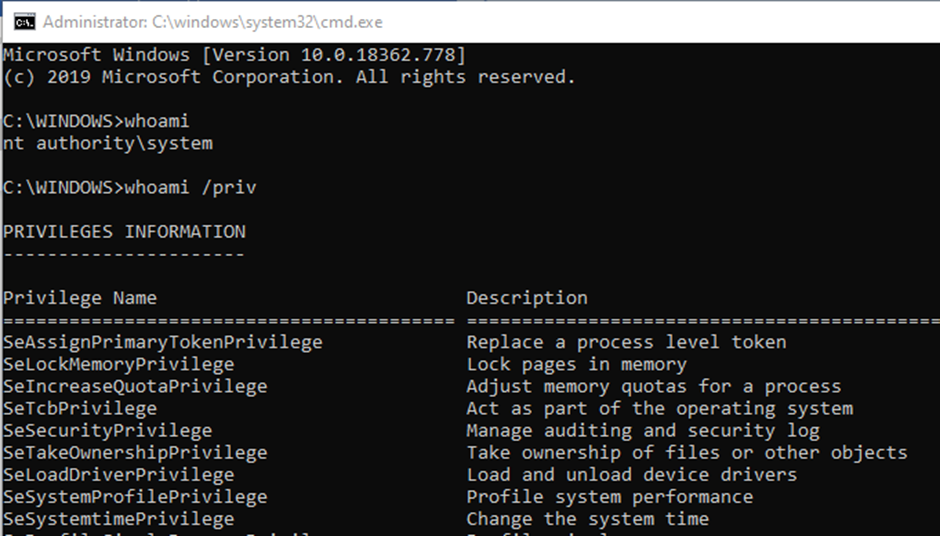Screen dimensions: 940x536
Task: Click the SeSecurityPrivilege entry
Action: (x=108, y=430)
